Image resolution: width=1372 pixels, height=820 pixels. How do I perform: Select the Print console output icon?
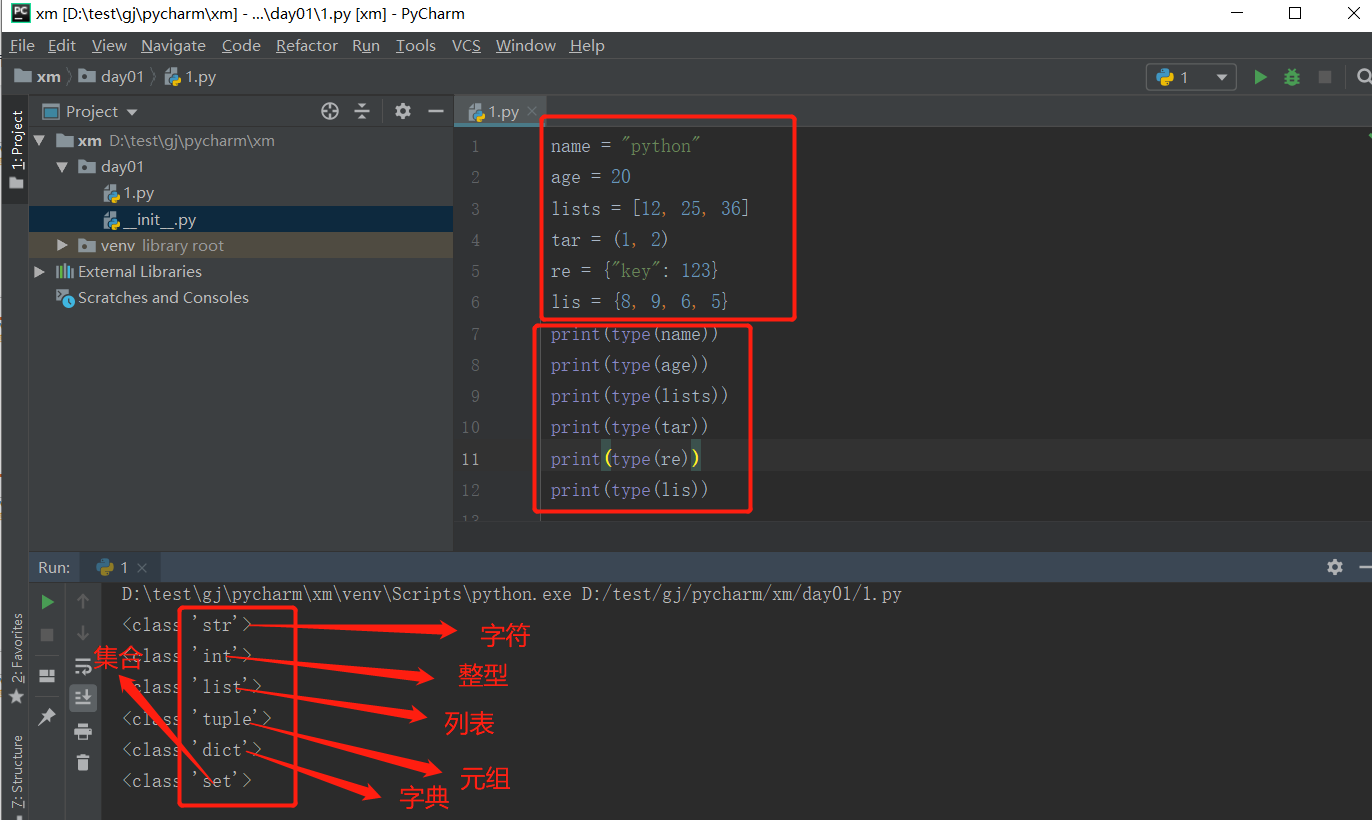point(83,731)
